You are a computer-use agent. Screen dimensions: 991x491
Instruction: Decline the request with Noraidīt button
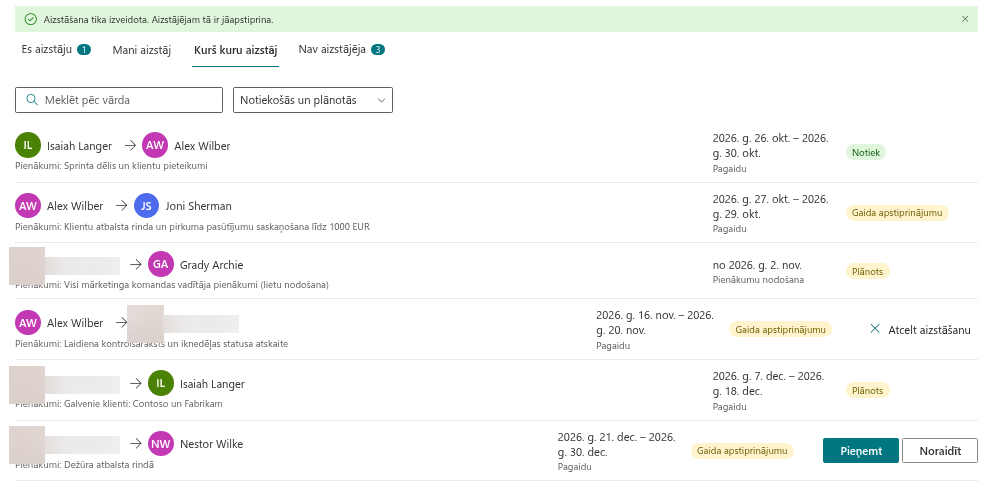point(940,451)
